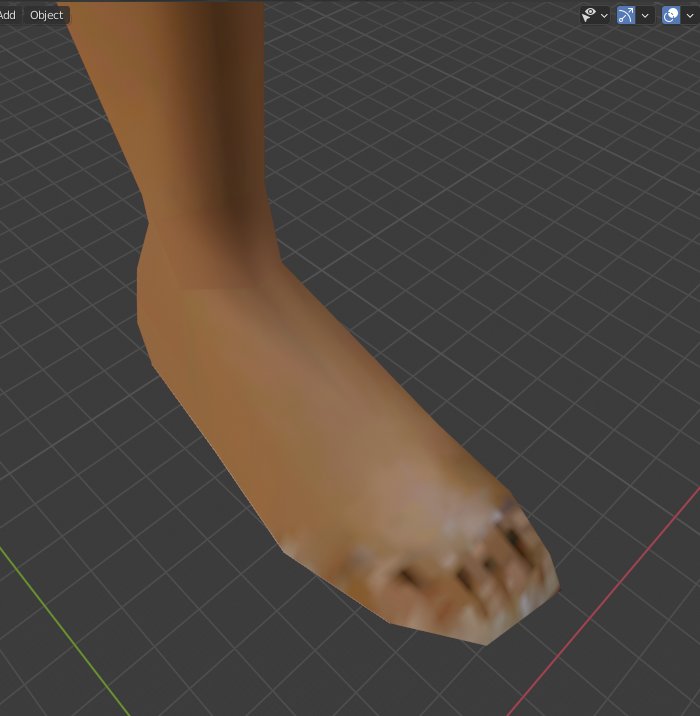Expand the chevron beside the eye-cursor icon

click(x=604, y=16)
